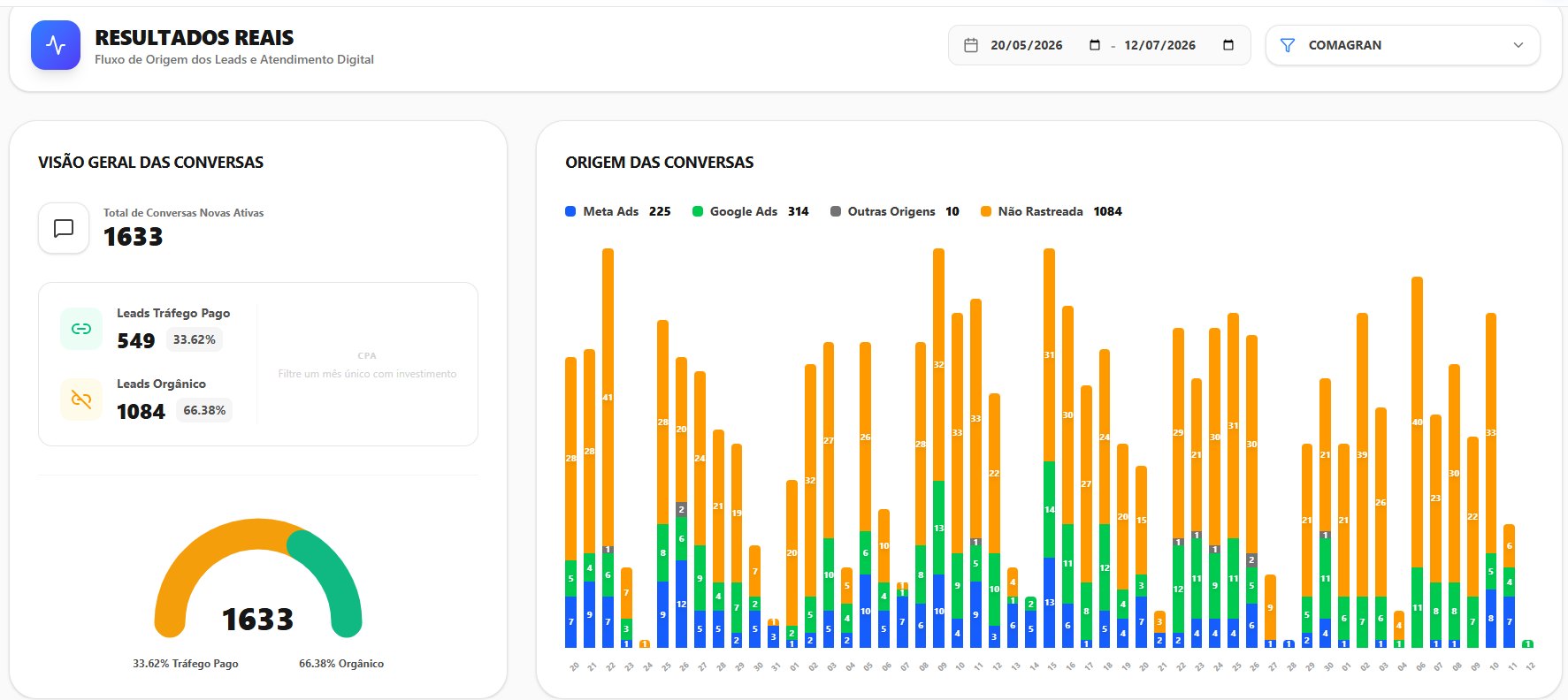The width and height of the screenshot is (1568, 700).
Task: Click the gray Outras Origens legend dot
Action: tap(836, 211)
